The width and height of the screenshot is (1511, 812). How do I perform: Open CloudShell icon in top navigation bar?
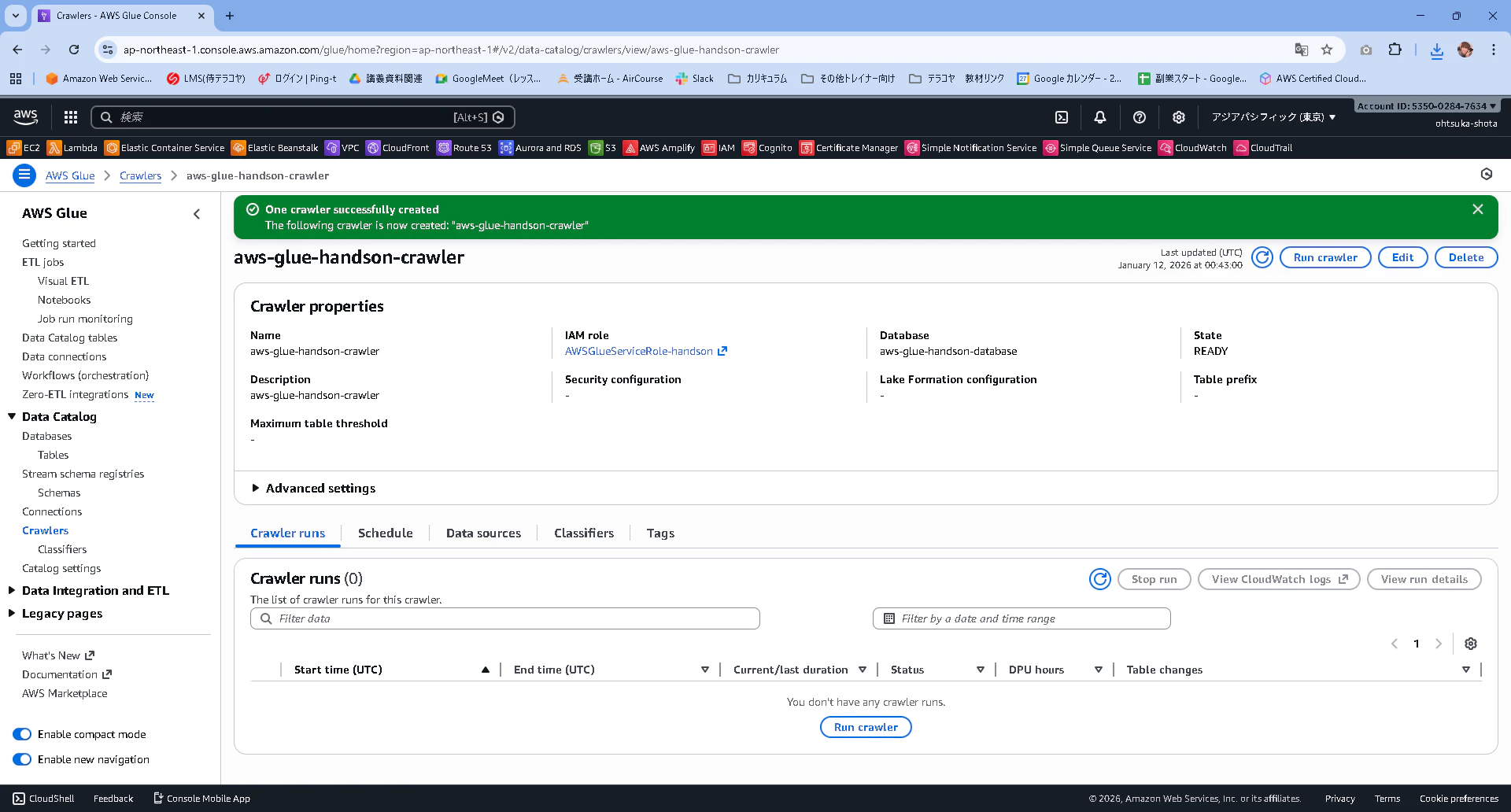1062,117
